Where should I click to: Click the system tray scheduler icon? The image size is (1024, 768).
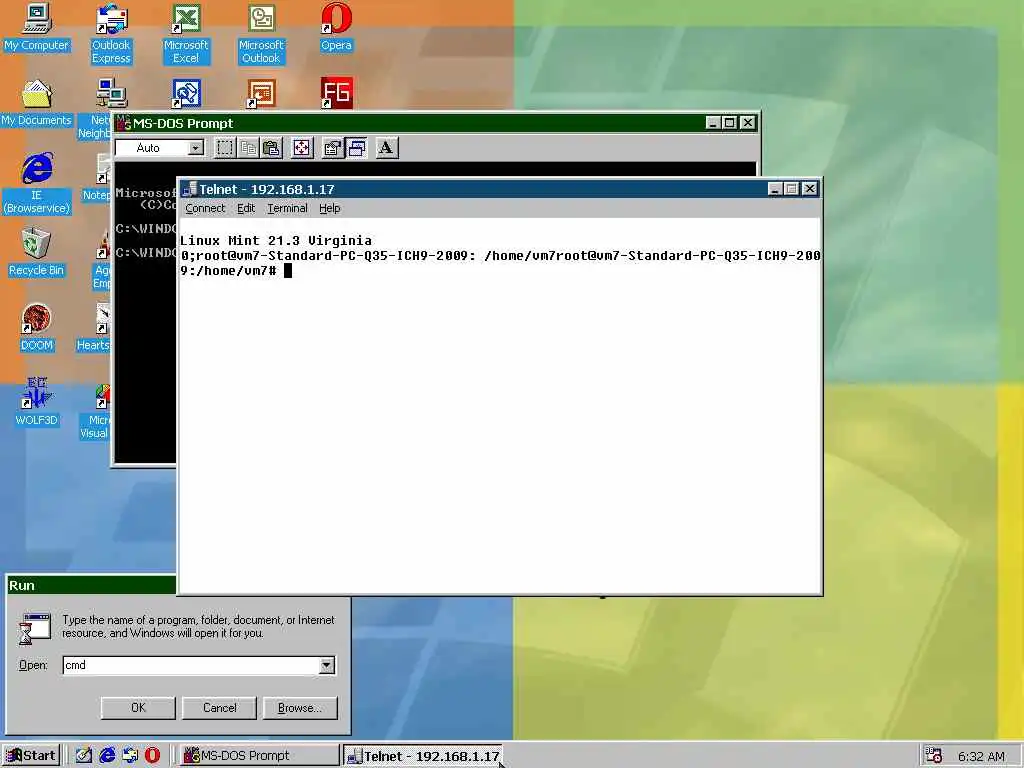(x=933, y=756)
